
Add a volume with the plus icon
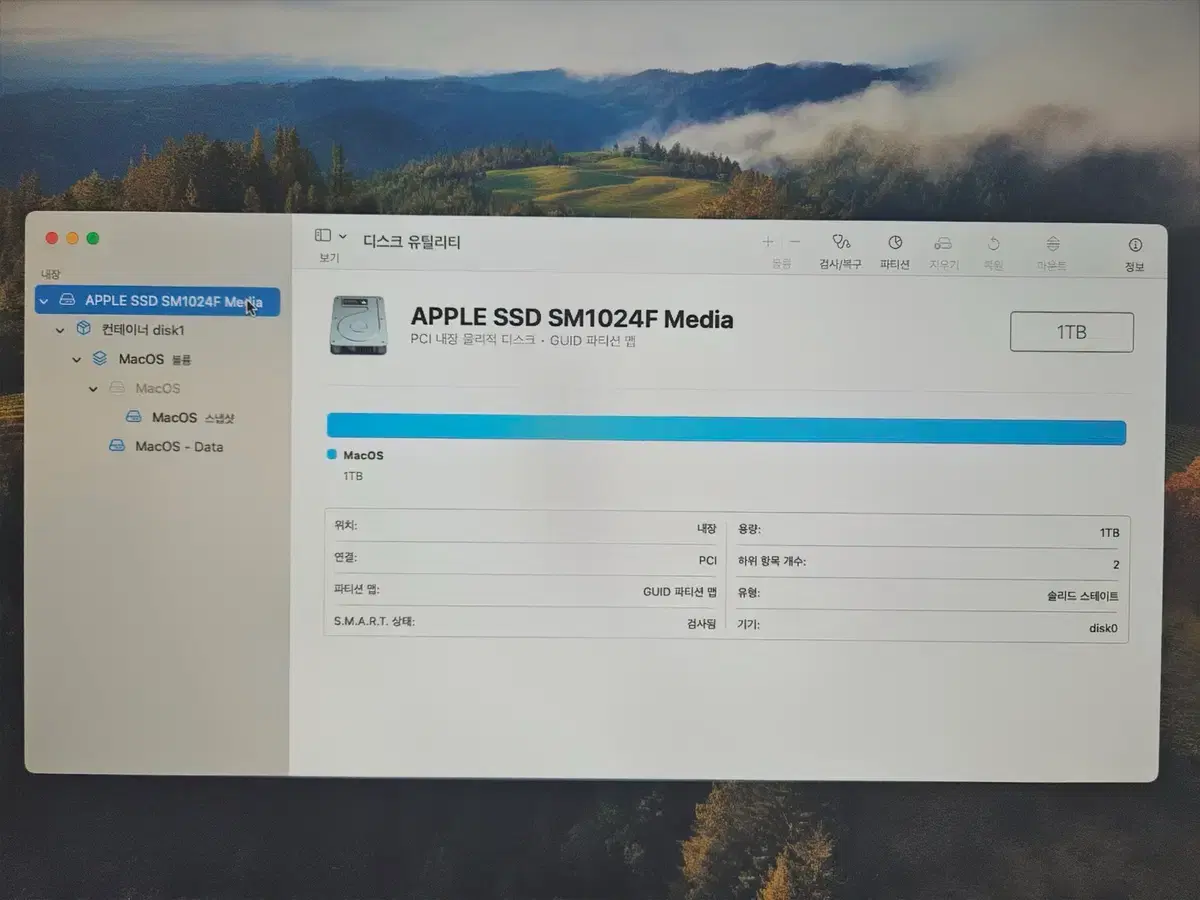[768, 242]
